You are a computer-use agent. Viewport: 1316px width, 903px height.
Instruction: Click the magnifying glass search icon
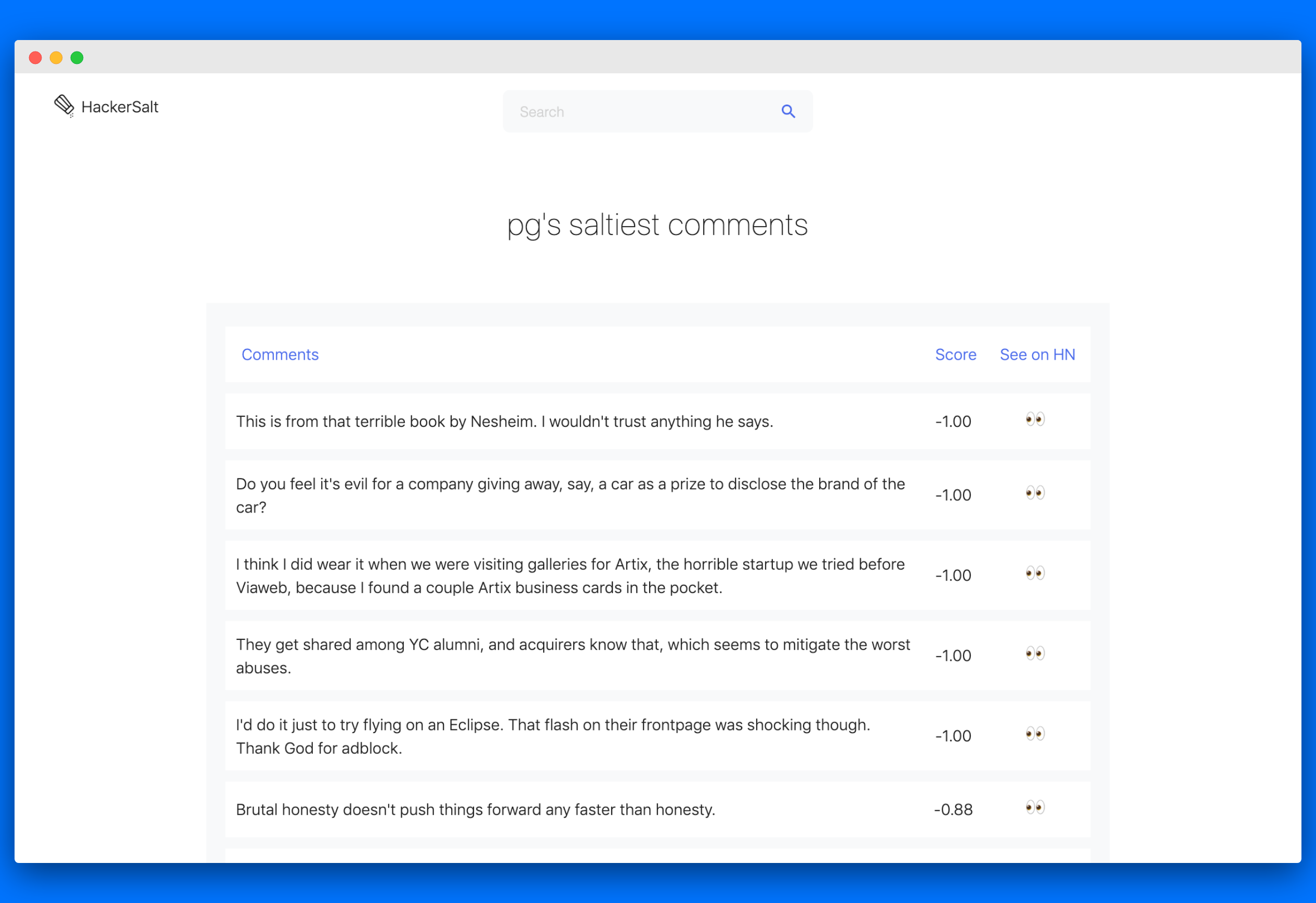[788, 111]
